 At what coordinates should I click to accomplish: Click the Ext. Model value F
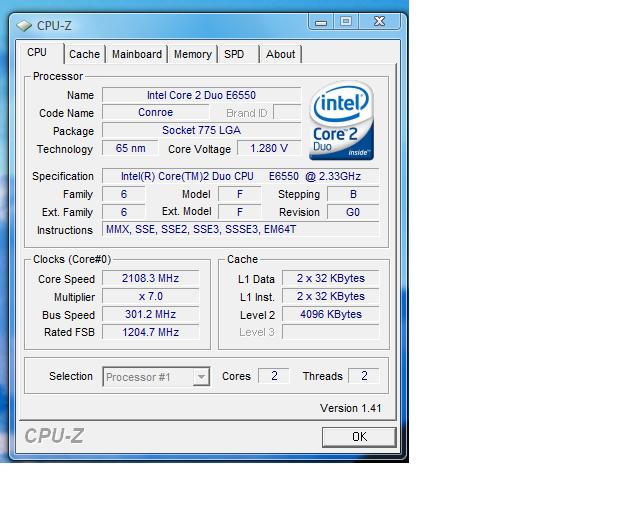[x=240, y=212]
